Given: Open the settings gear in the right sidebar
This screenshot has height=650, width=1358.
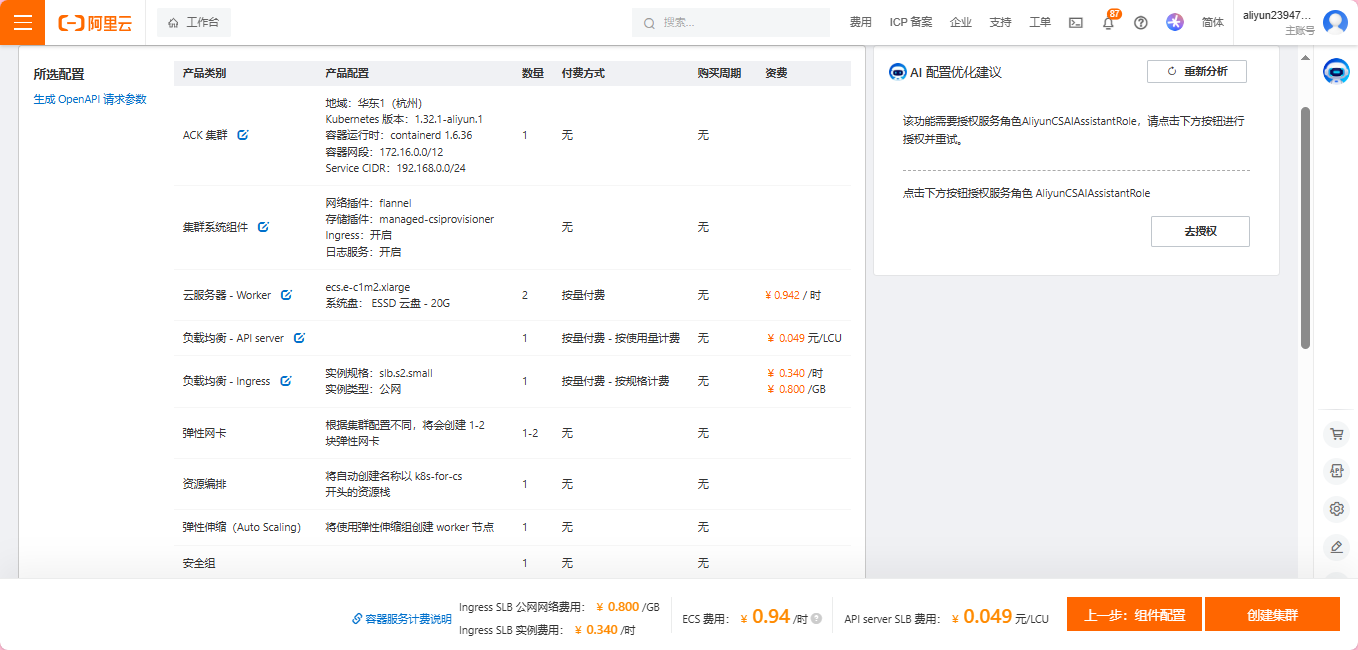Looking at the screenshot, I should pyautogui.click(x=1336, y=509).
